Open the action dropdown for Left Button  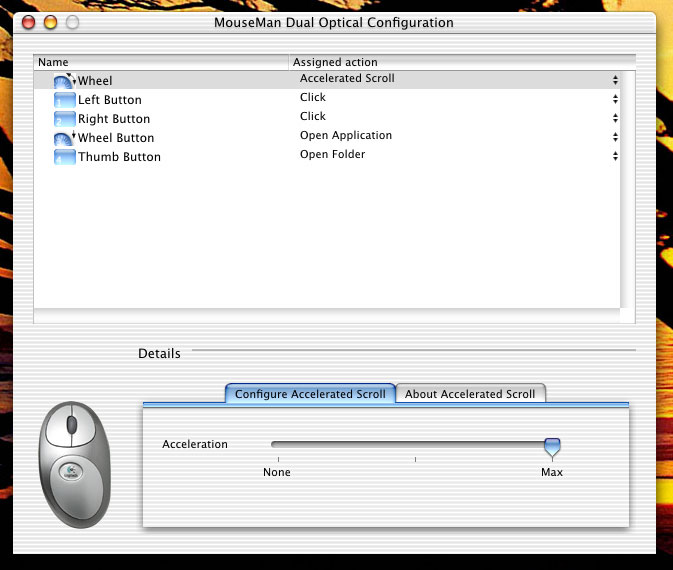615,99
